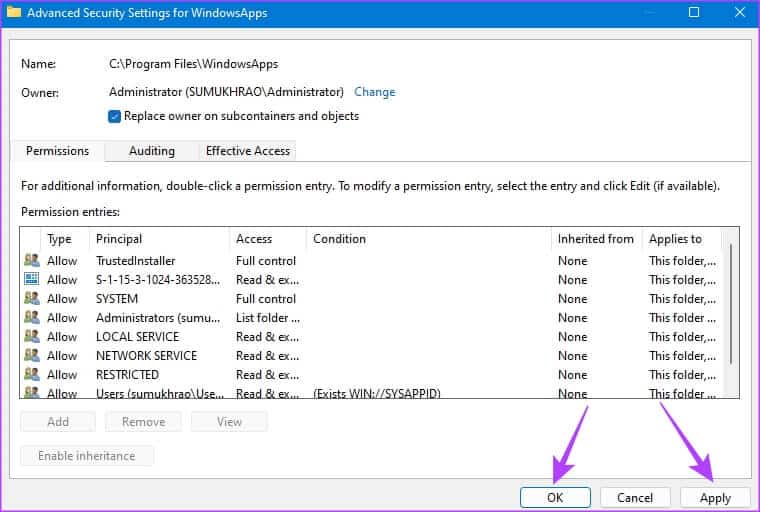Select the LOCAL SERVICE principal
Image resolution: width=760 pixels, height=512 pixels.
coord(137,337)
